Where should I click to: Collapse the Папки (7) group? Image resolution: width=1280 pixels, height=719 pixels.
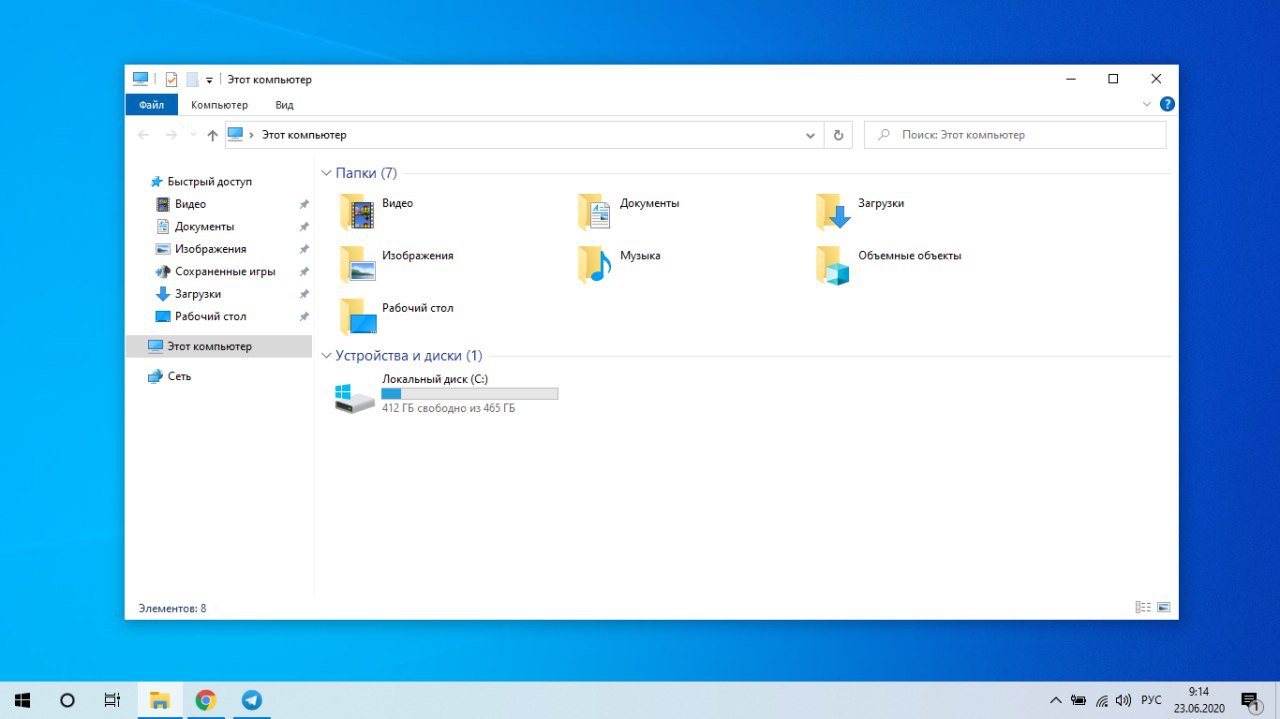[x=326, y=173]
